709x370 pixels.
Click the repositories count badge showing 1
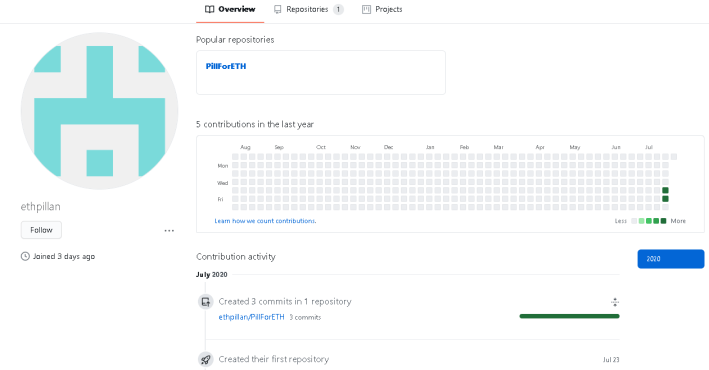click(x=338, y=9)
